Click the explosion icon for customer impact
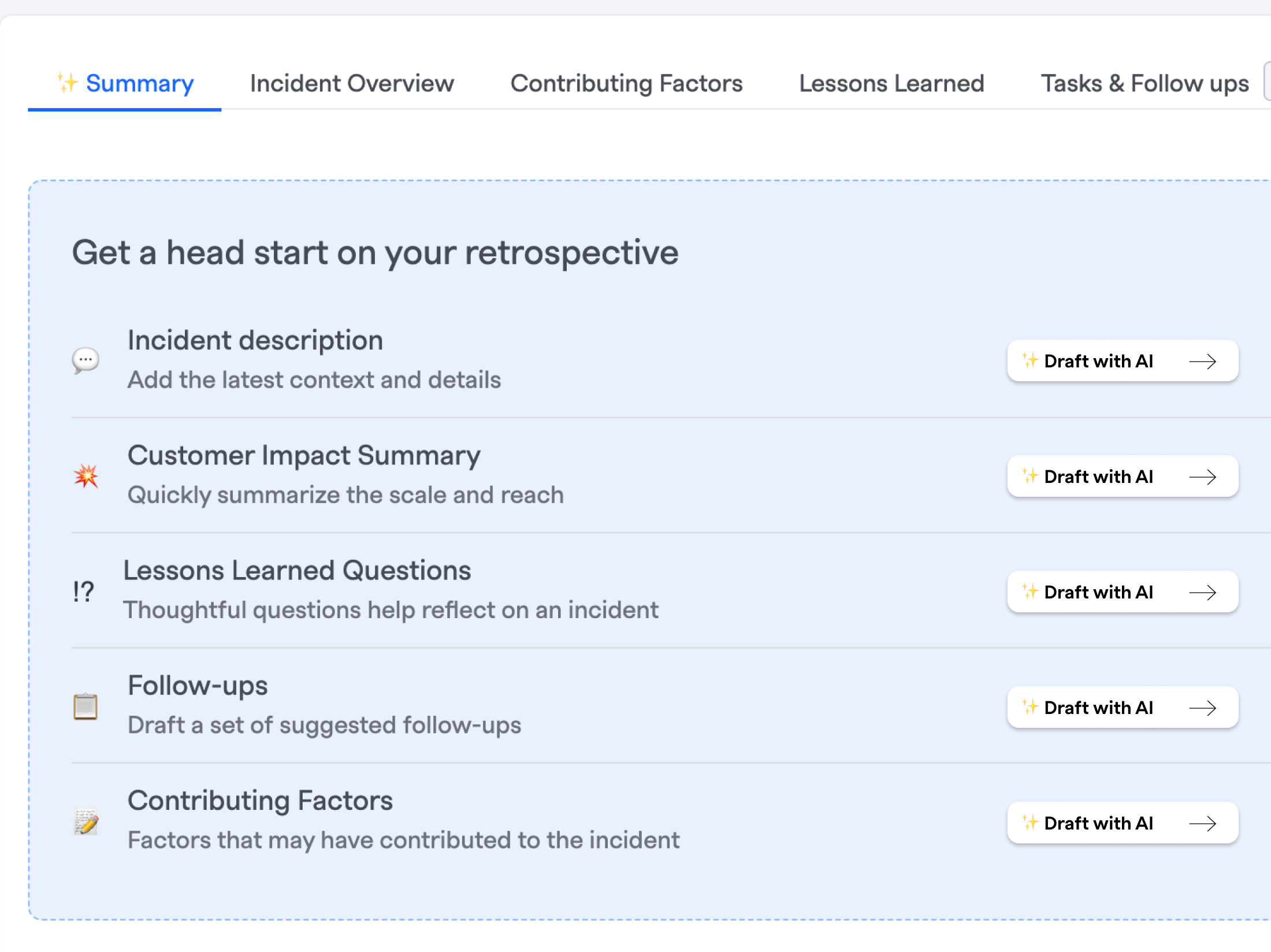 [86, 476]
